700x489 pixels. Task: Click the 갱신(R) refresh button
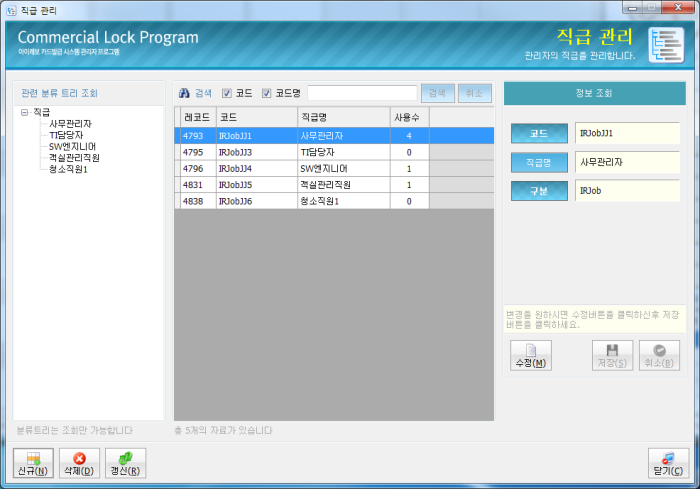[x=125, y=464]
